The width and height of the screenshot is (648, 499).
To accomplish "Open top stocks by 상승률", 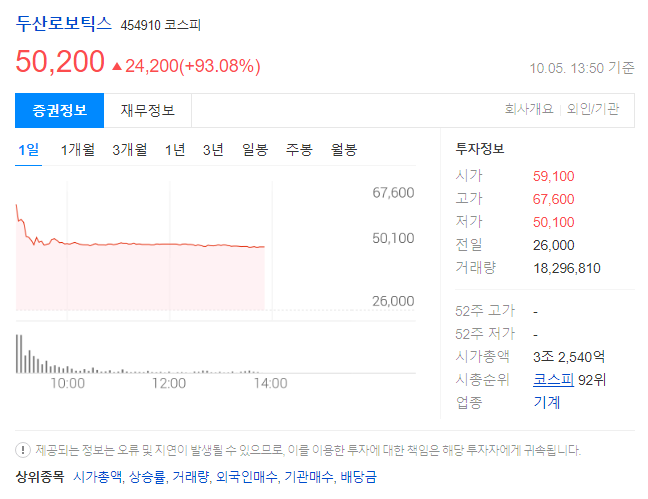I will point(147,477).
